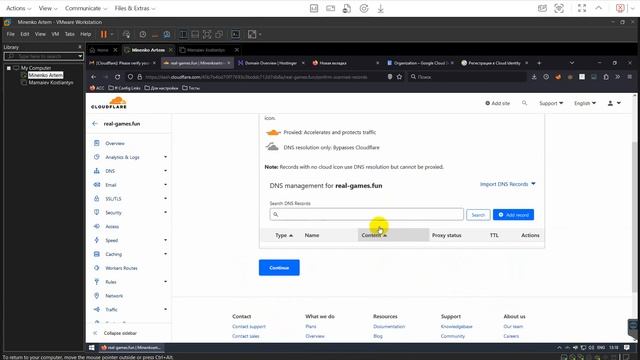The height and width of the screenshot is (360, 640).
Task: Open the user account icon menu
Action: click(x=614, y=103)
